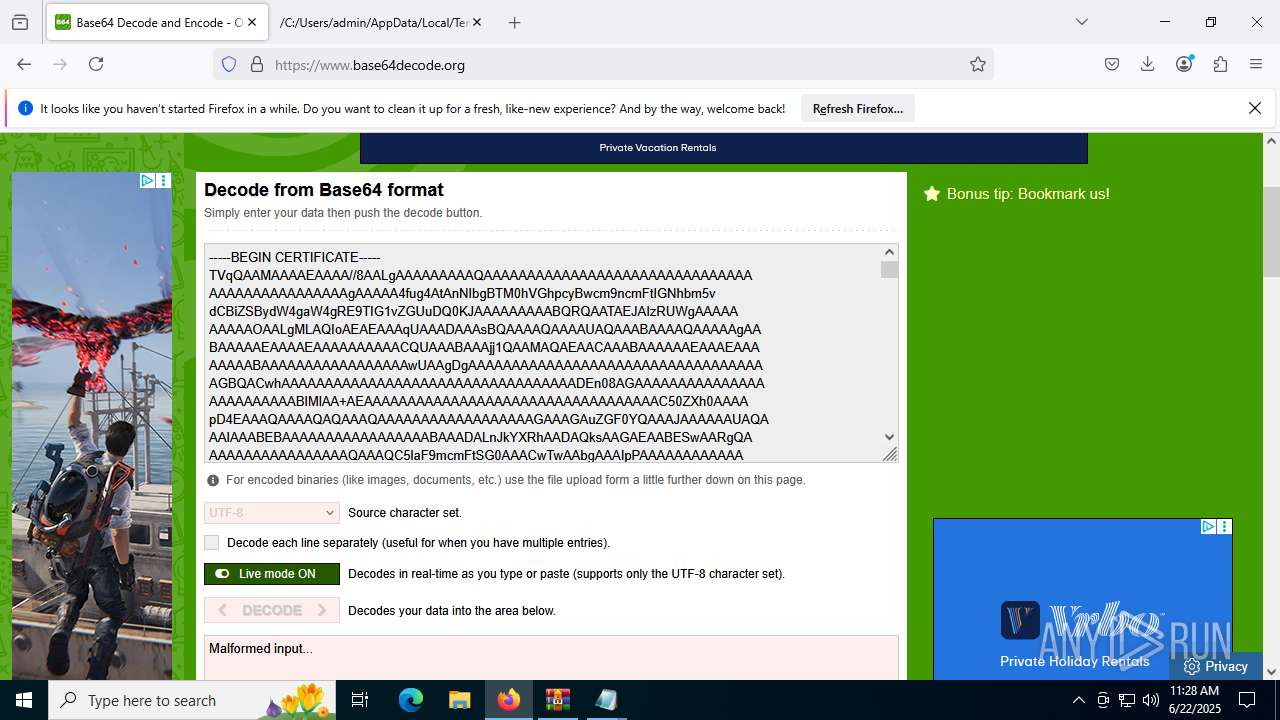This screenshot has width=1280, height=720.
Task: Click the page vertical scrollbar thumb
Action: 1271,230
